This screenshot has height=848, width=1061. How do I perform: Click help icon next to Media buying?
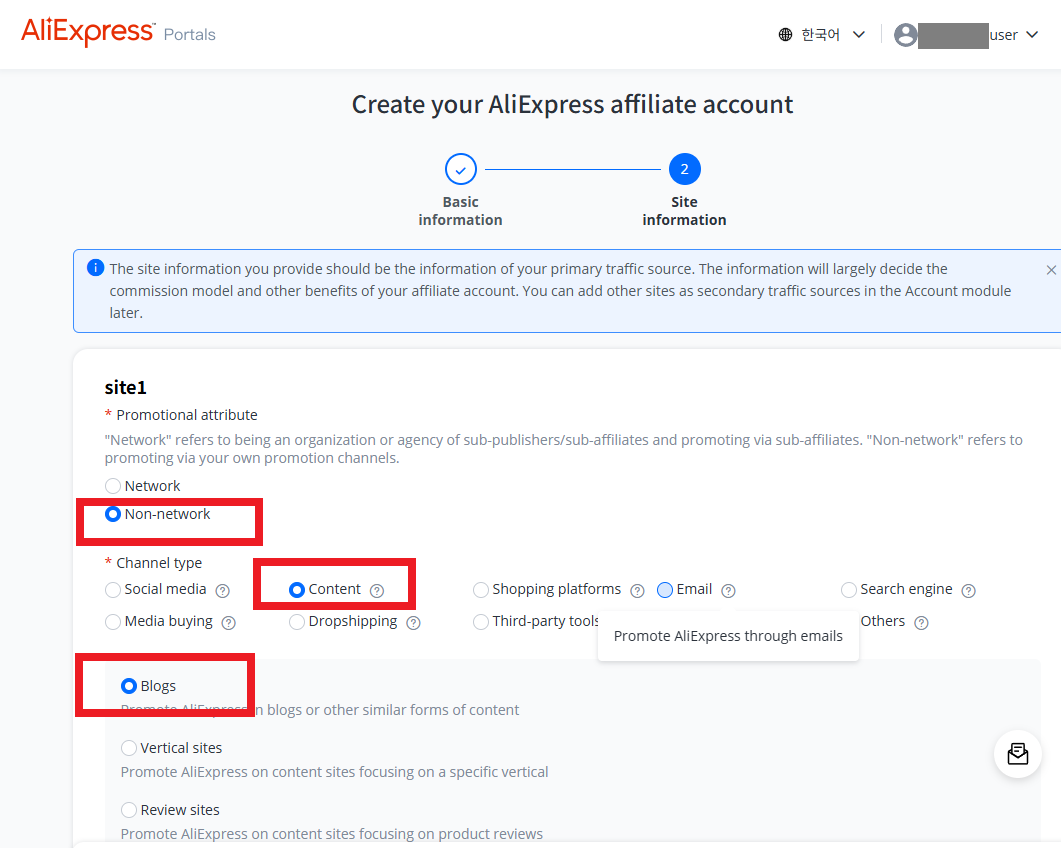(x=229, y=623)
